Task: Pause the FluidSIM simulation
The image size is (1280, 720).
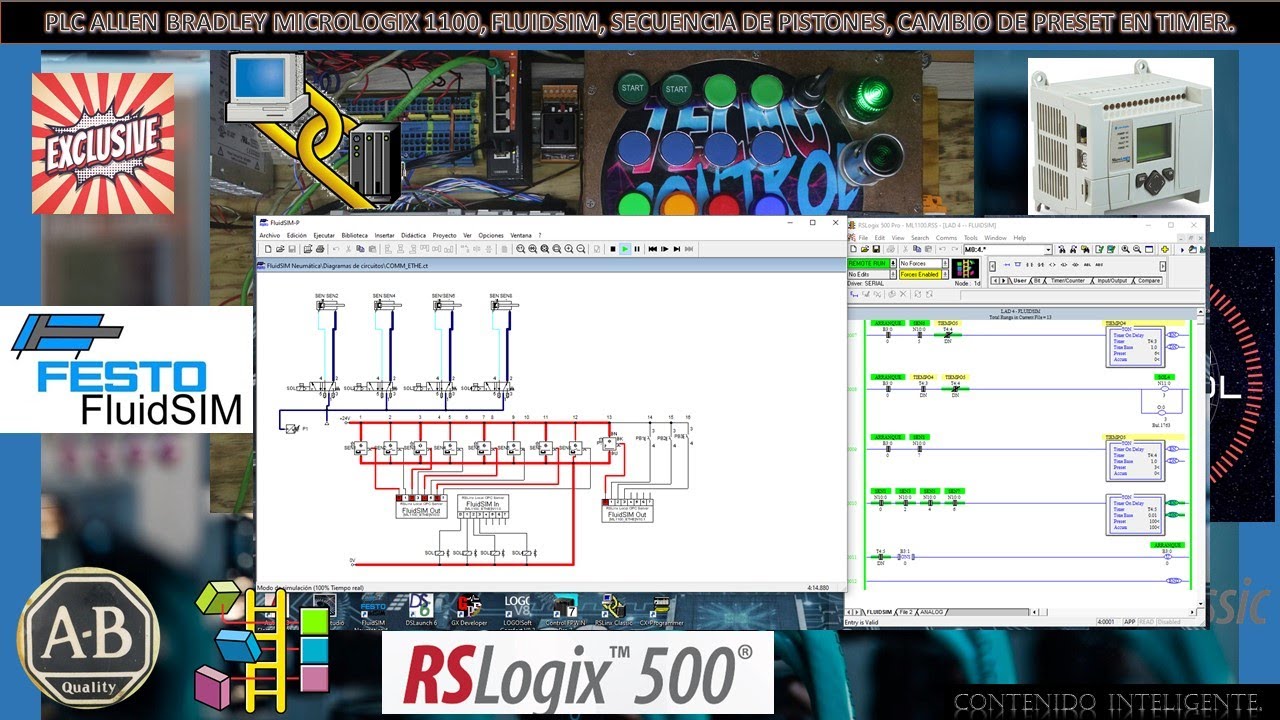Action: 637,249
